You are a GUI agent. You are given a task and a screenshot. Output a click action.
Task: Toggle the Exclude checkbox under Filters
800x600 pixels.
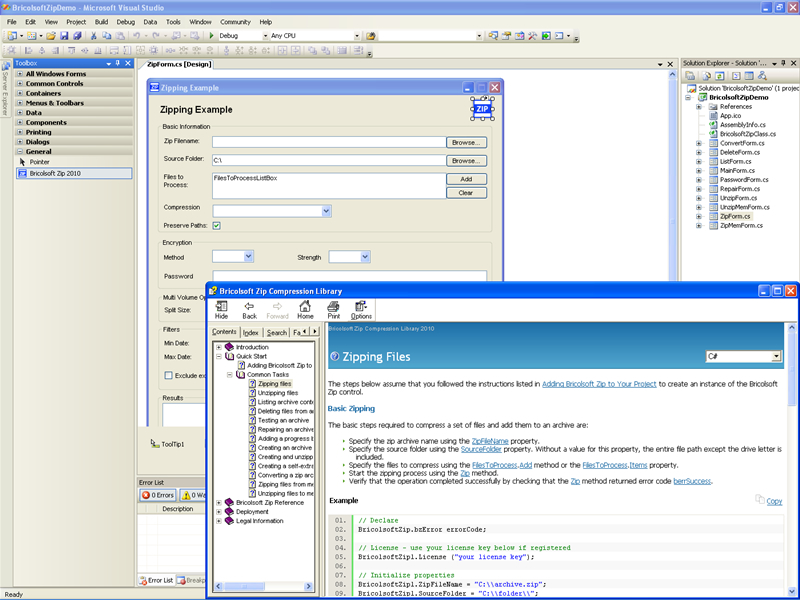(168, 376)
